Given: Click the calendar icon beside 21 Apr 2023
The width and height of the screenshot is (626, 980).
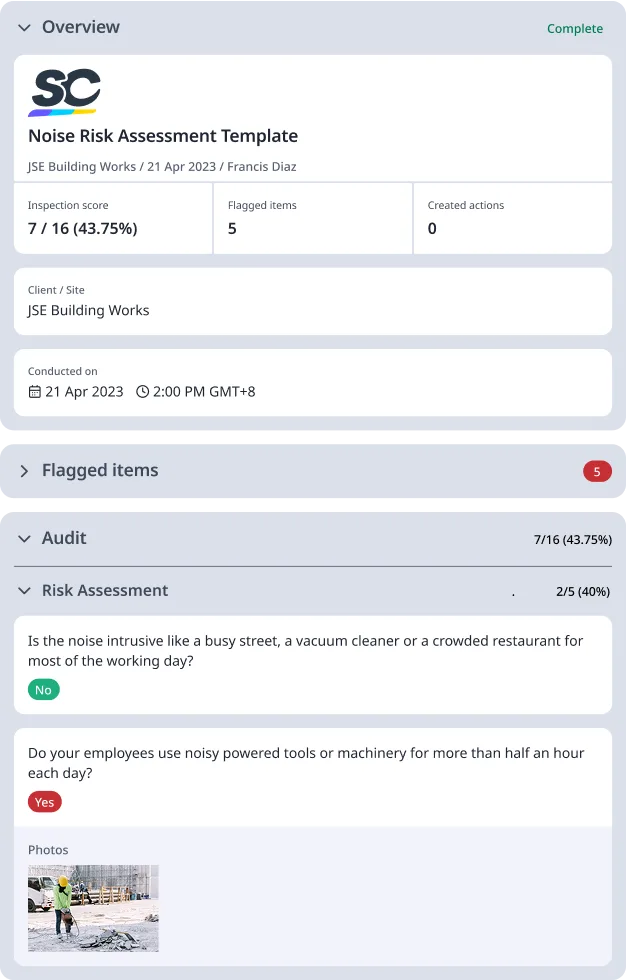Looking at the screenshot, I should [x=33, y=392].
